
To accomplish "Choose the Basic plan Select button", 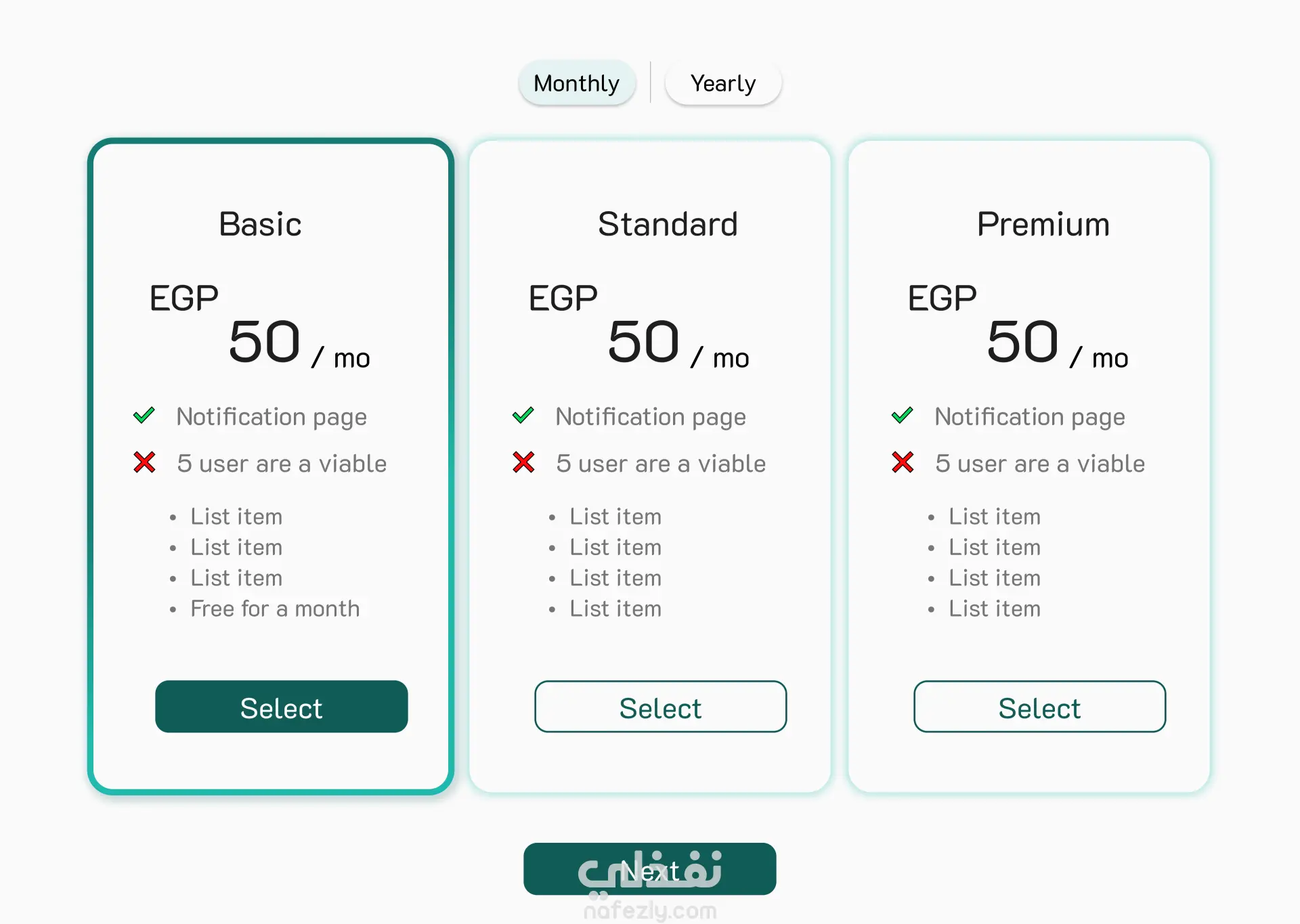I will [x=282, y=707].
